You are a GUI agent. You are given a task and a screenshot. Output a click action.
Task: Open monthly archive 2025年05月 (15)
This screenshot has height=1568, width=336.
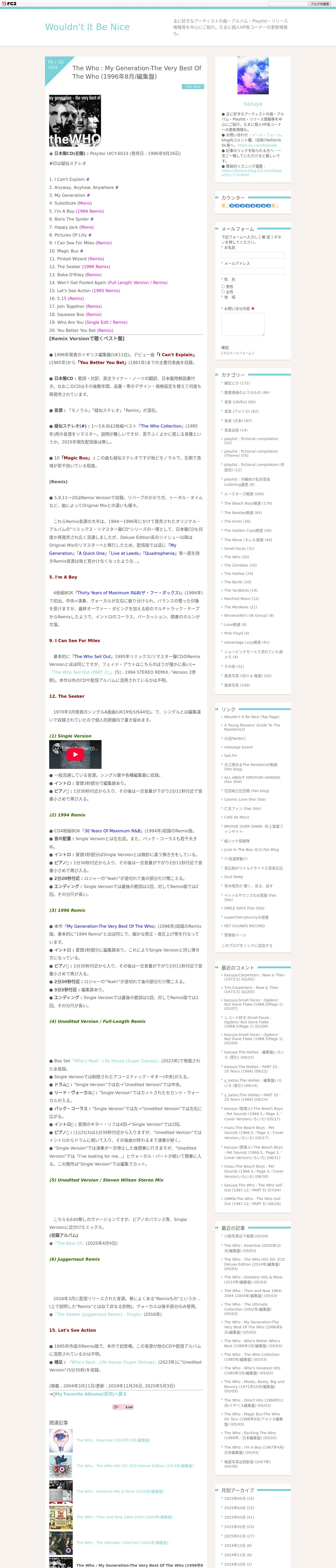pos(239,1498)
